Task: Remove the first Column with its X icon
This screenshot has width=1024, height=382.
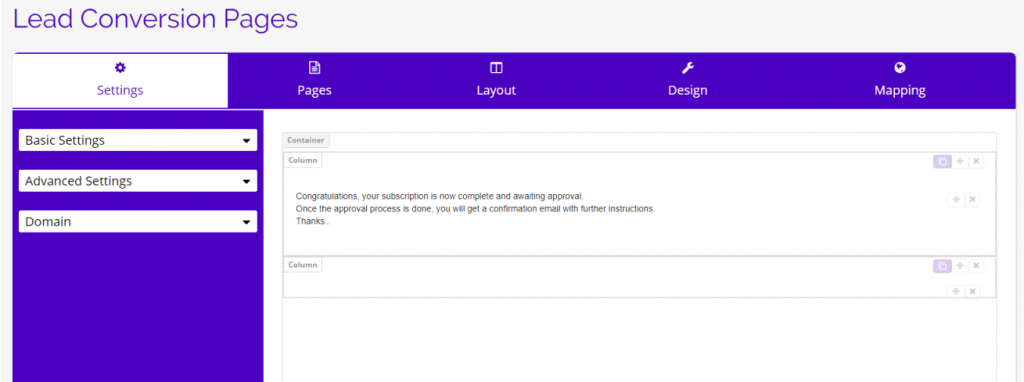Action: [x=976, y=161]
